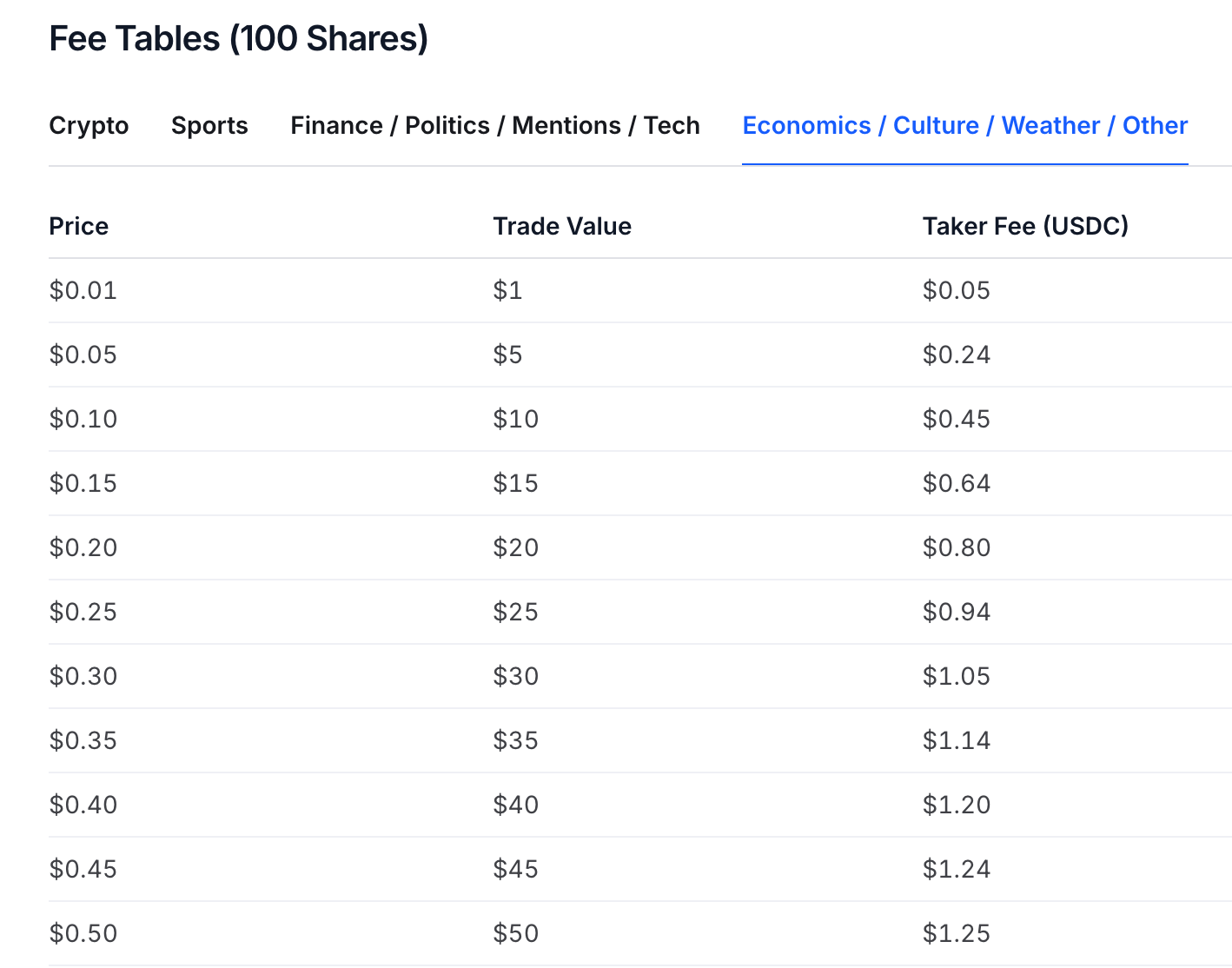
Task: Click the $35 trade value cell
Action: tap(516, 740)
